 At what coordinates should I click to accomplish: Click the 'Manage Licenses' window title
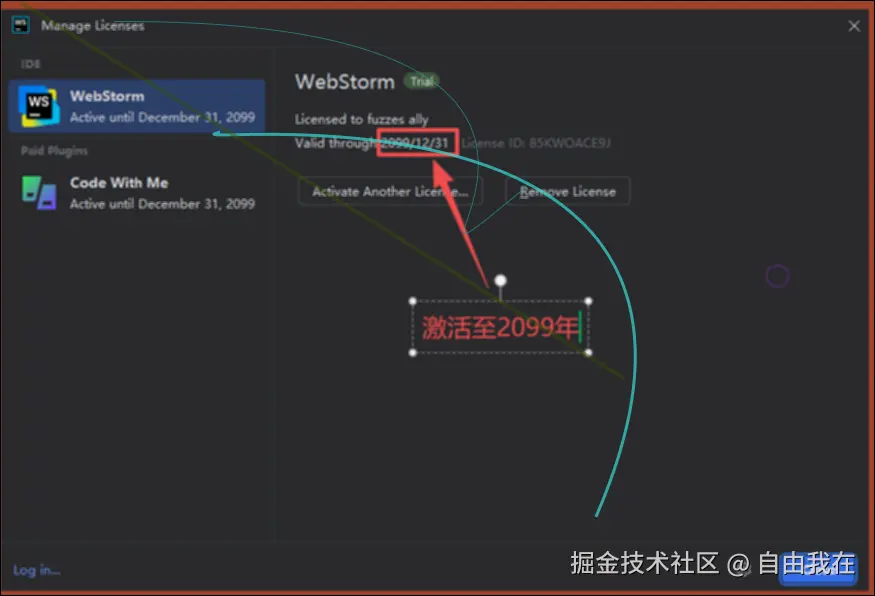[x=93, y=26]
